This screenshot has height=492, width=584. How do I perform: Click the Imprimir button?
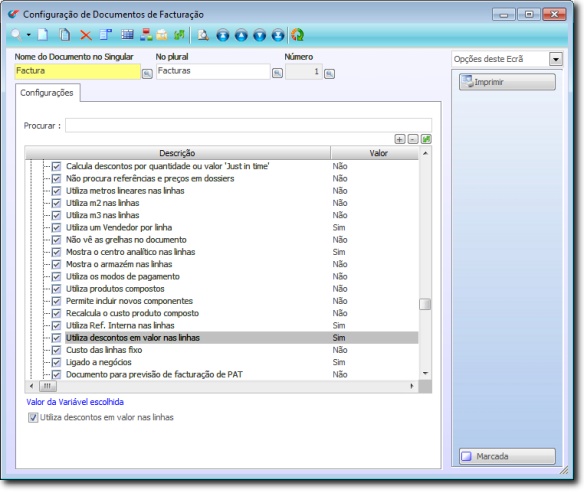click(507, 82)
